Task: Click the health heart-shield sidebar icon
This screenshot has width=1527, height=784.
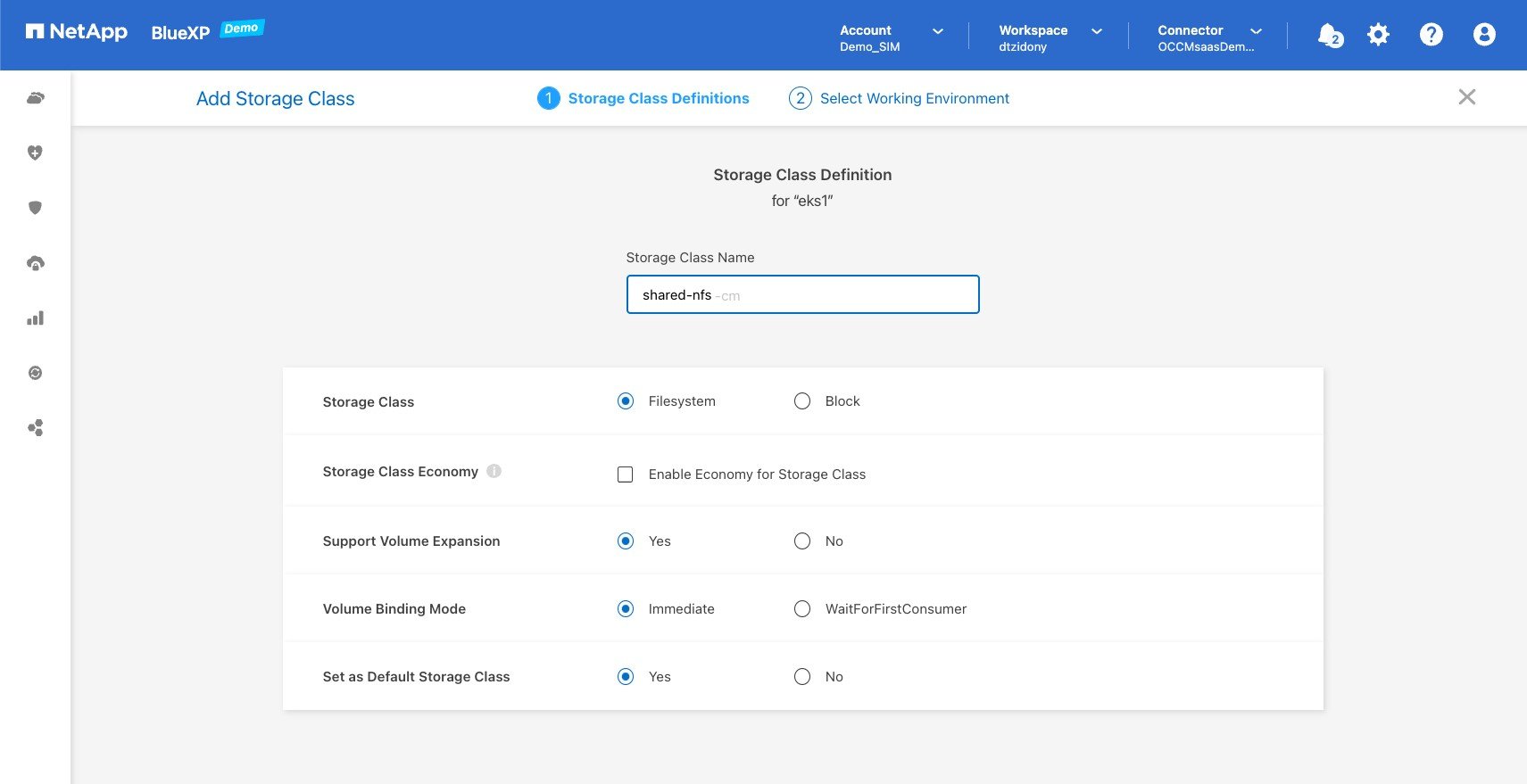Action: (36, 153)
